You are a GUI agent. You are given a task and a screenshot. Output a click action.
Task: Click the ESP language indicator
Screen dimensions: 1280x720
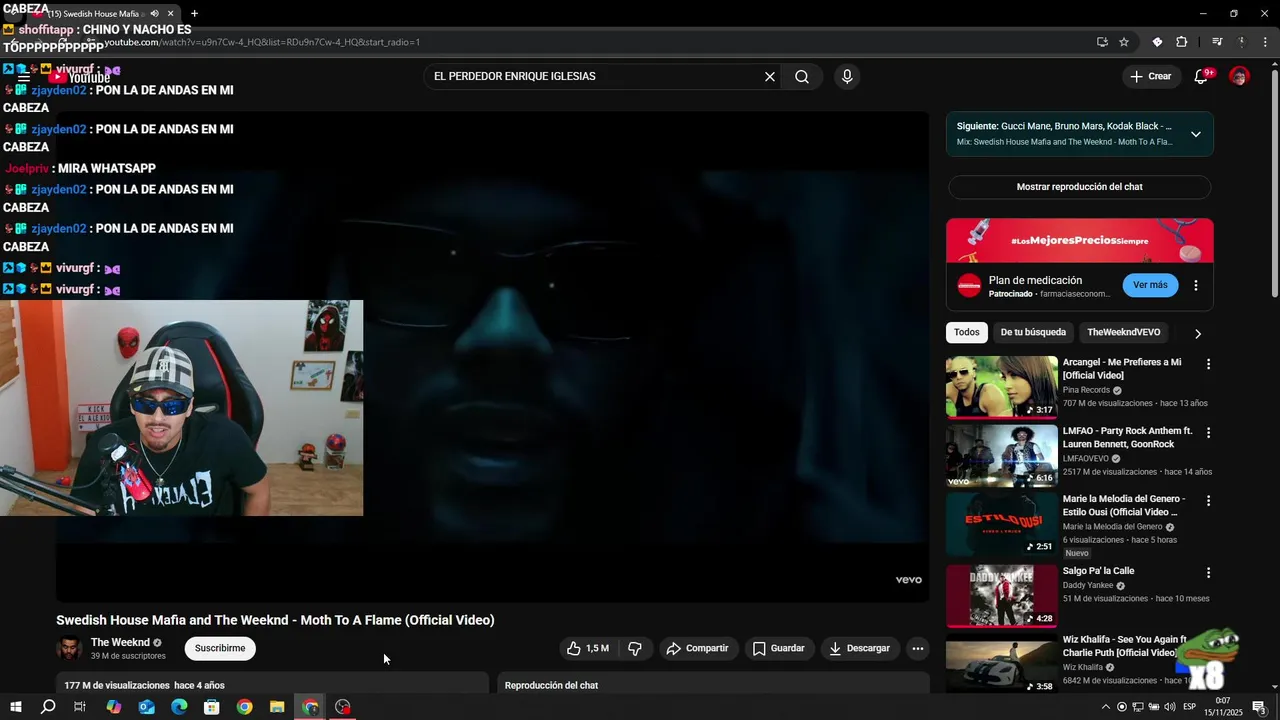[1190, 707]
